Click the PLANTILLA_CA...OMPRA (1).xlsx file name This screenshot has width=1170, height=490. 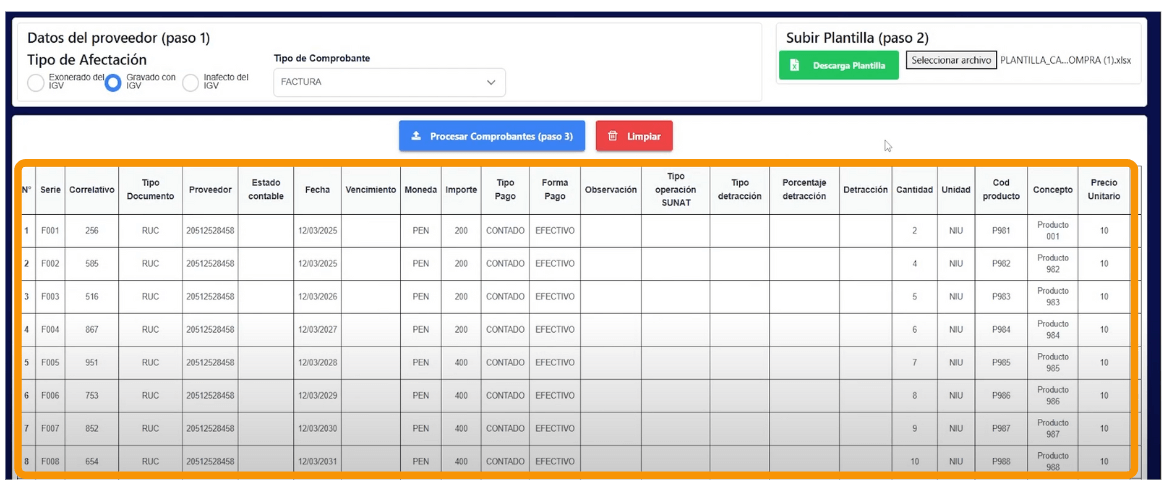coord(1066,60)
